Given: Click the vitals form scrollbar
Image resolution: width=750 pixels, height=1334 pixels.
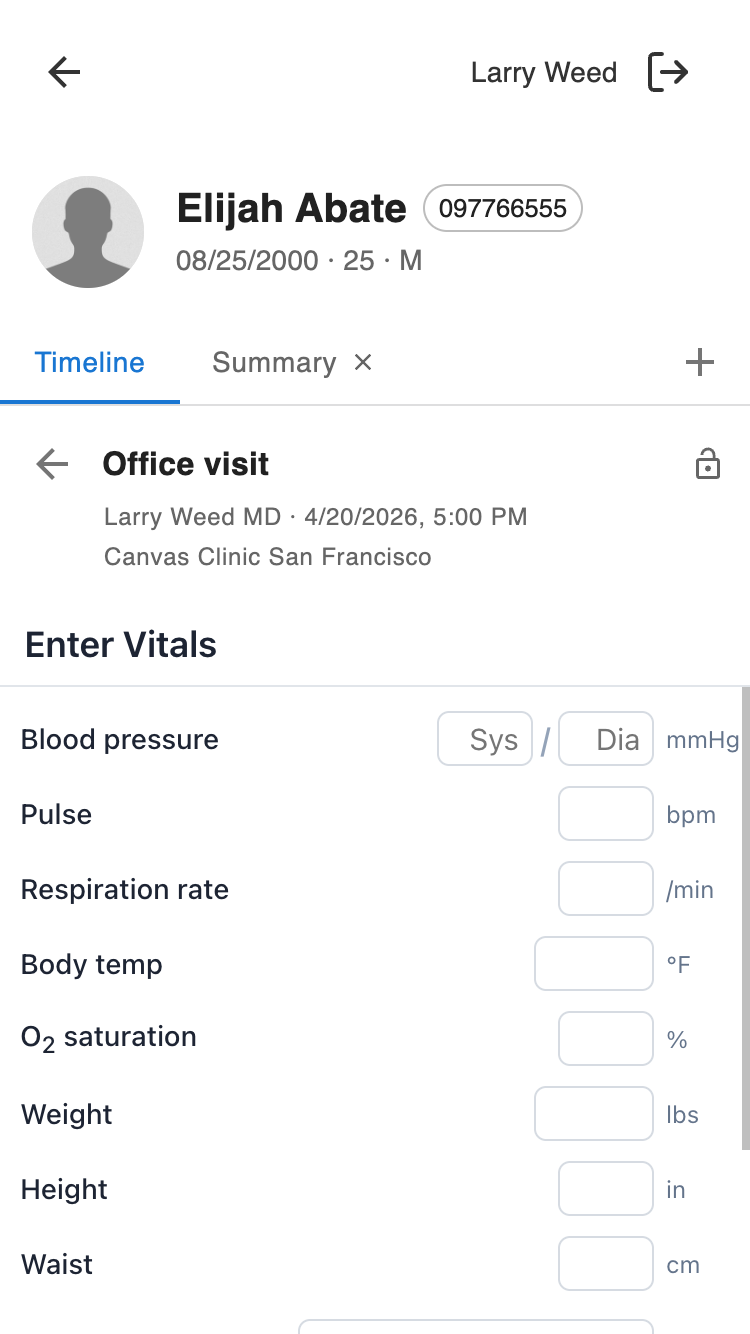Looking at the screenshot, I should point(745,917).
